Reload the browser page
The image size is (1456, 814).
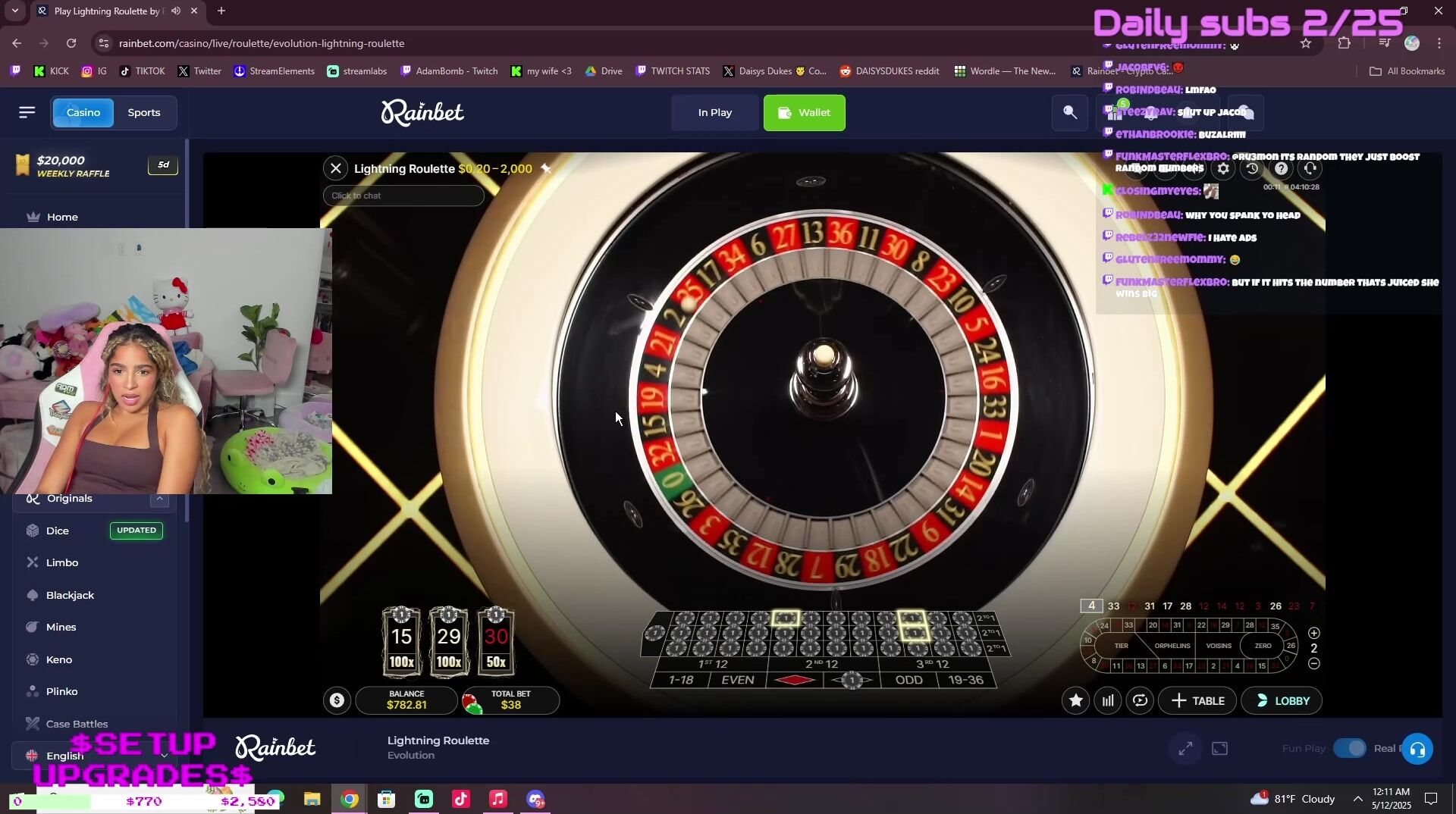[x=71, y=43]
